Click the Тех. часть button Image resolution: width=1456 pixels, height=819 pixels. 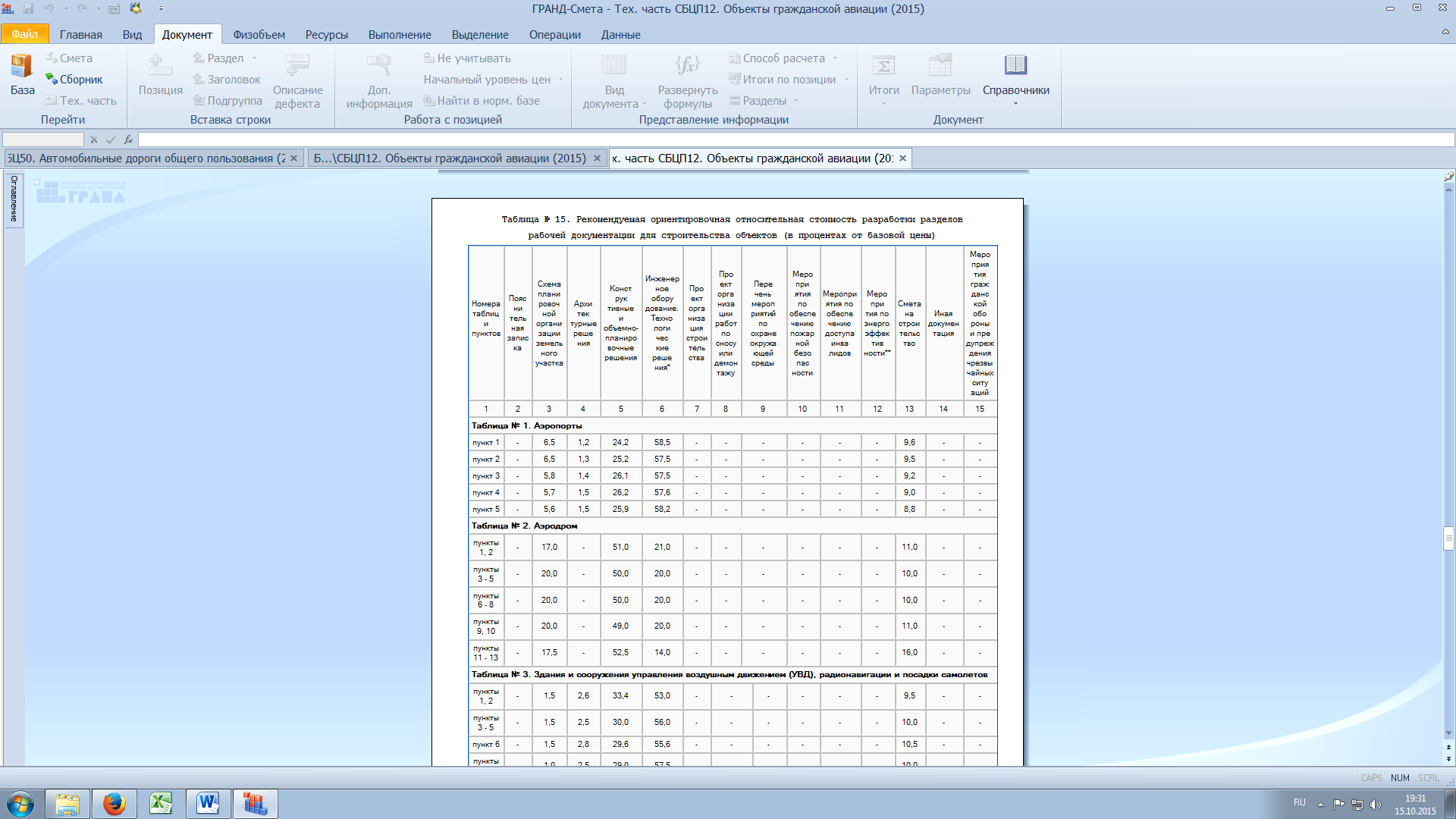pyautogui.click(x=80, y=101)
